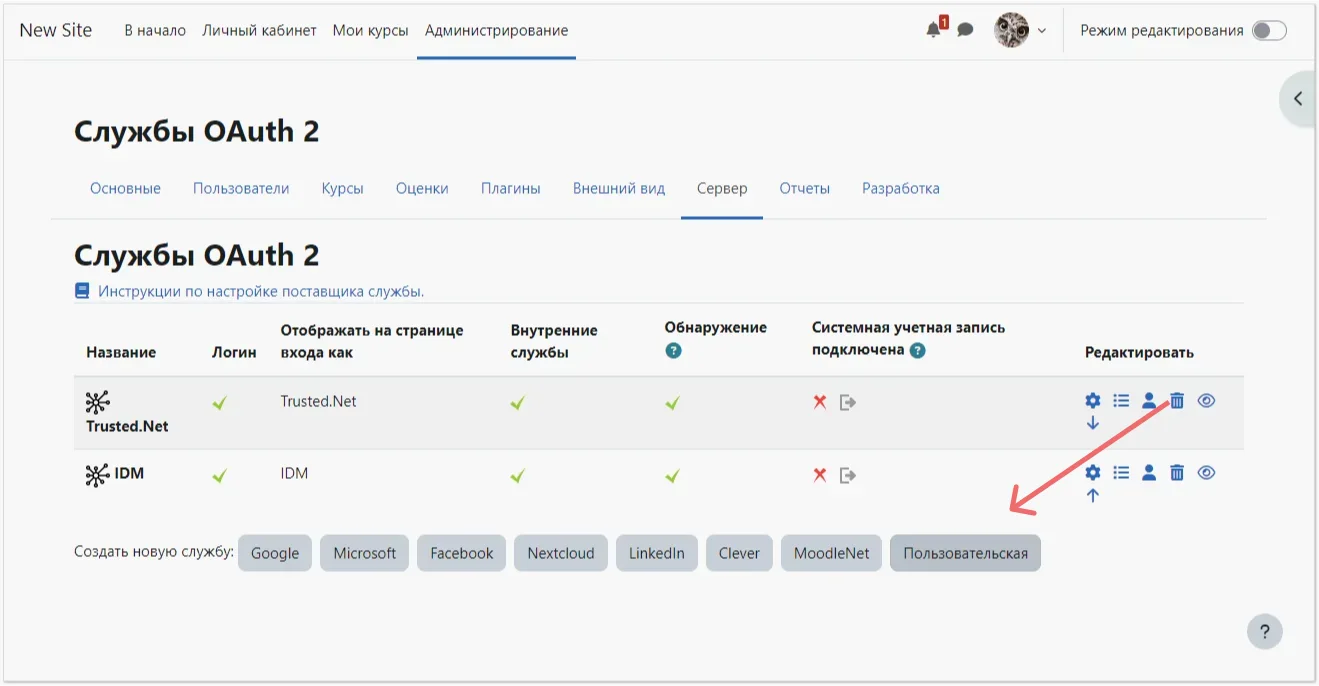Create a new Google service
The width and height of the screenshot is (1319, 686).
[275, 552]
